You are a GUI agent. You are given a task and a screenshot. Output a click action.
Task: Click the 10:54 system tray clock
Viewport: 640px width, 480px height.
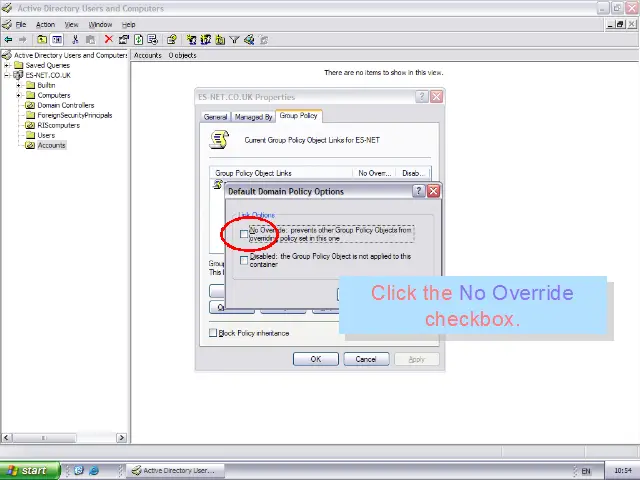pyautogui.click(x=623, y=471)
